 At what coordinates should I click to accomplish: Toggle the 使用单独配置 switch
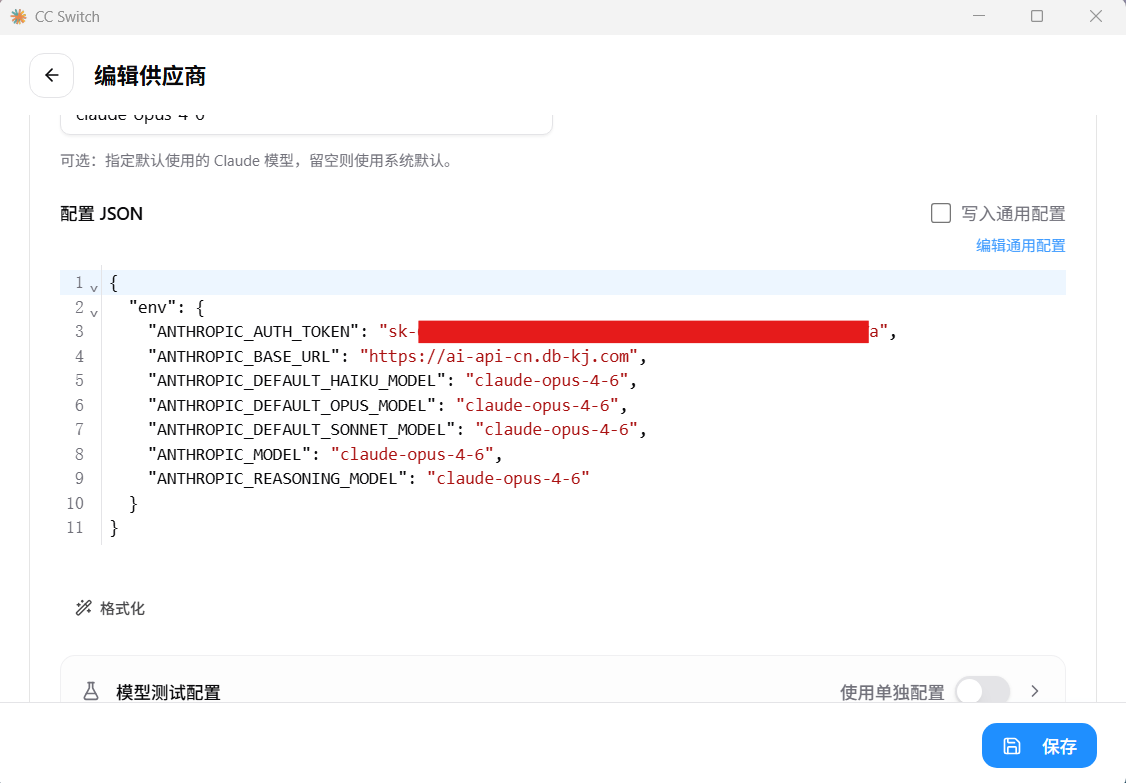point(982,691)
